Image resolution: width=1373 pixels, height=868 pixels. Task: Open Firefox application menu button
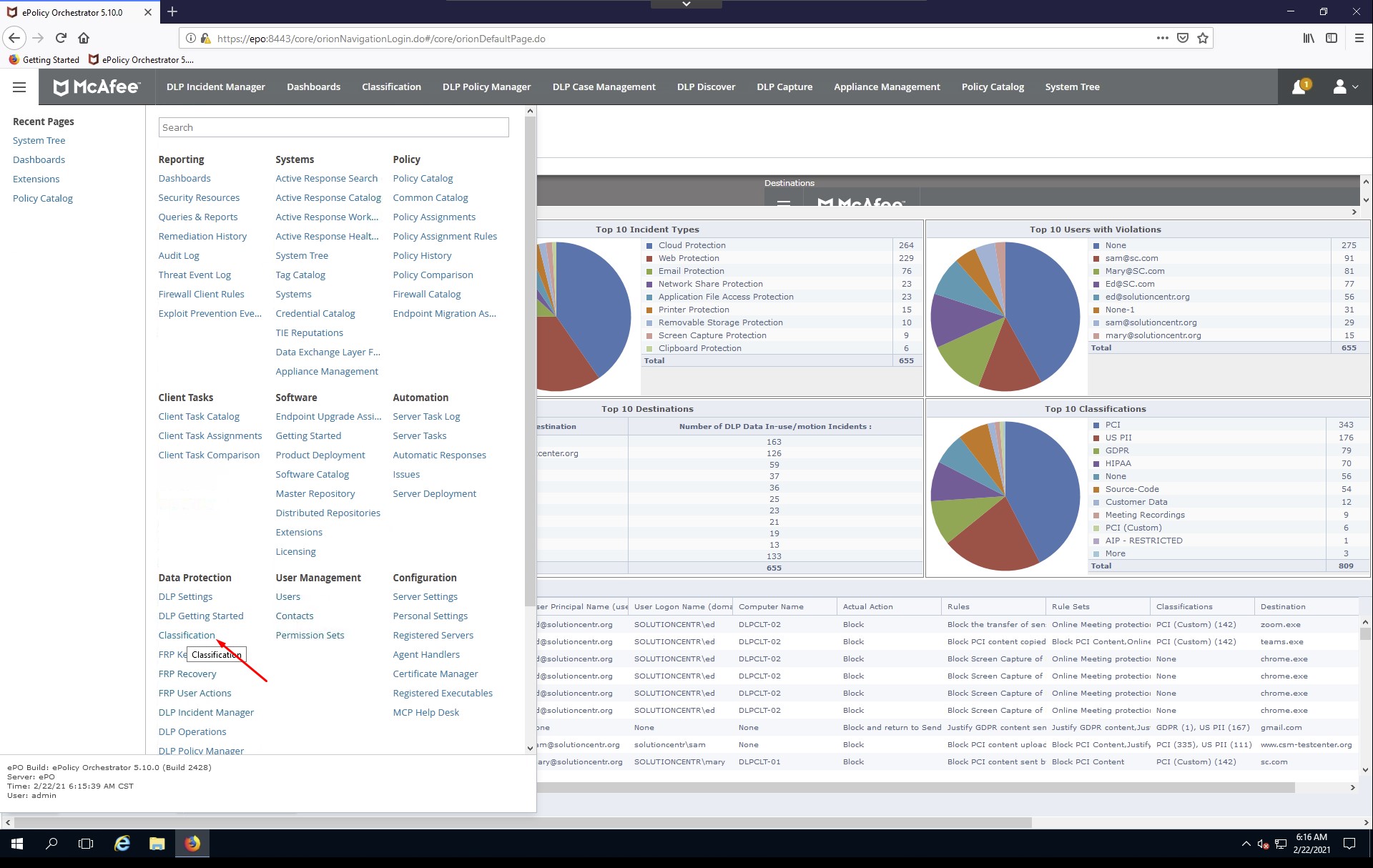[1359, 38]
